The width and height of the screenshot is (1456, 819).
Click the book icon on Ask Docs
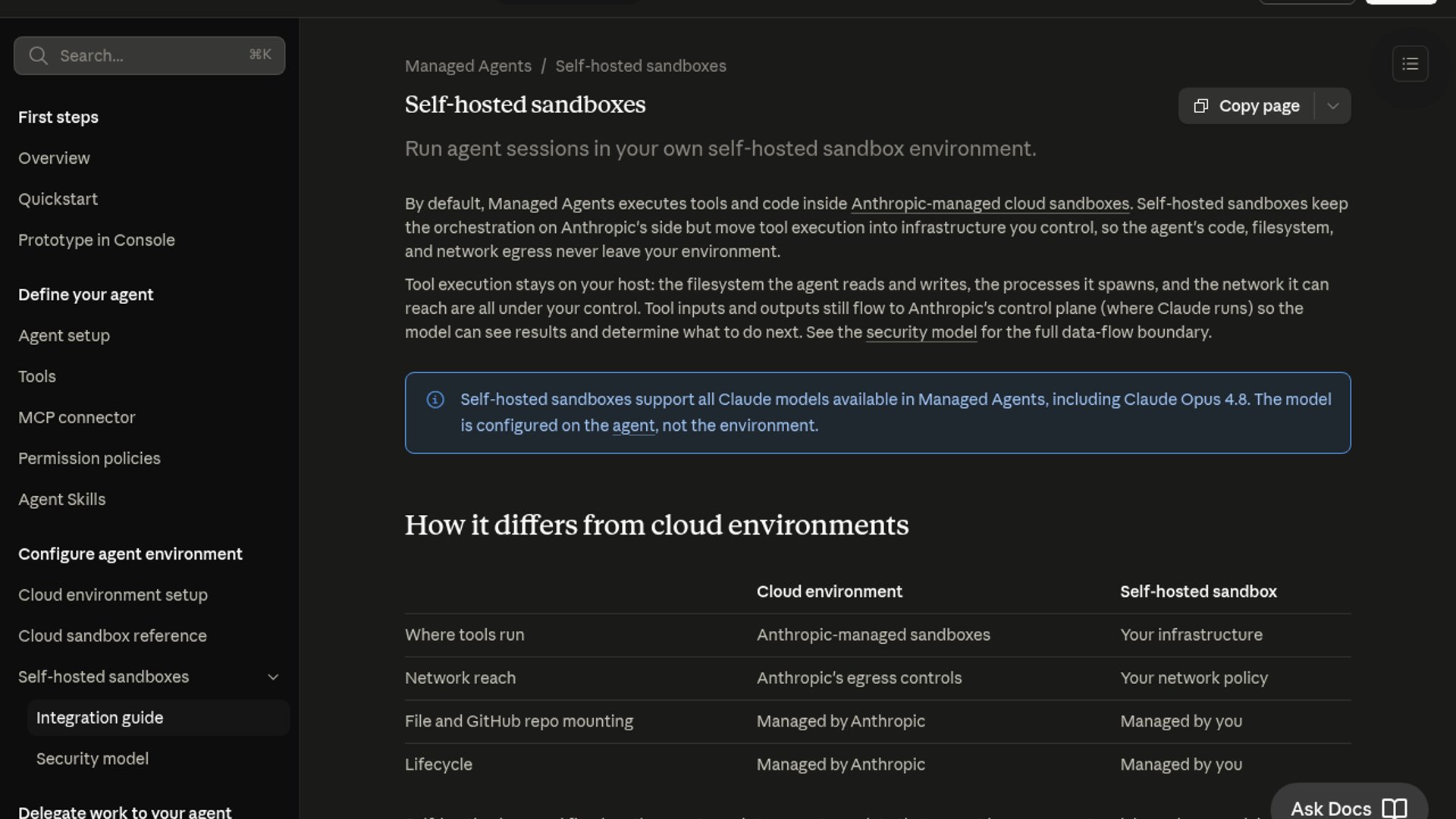(1395, 808)
